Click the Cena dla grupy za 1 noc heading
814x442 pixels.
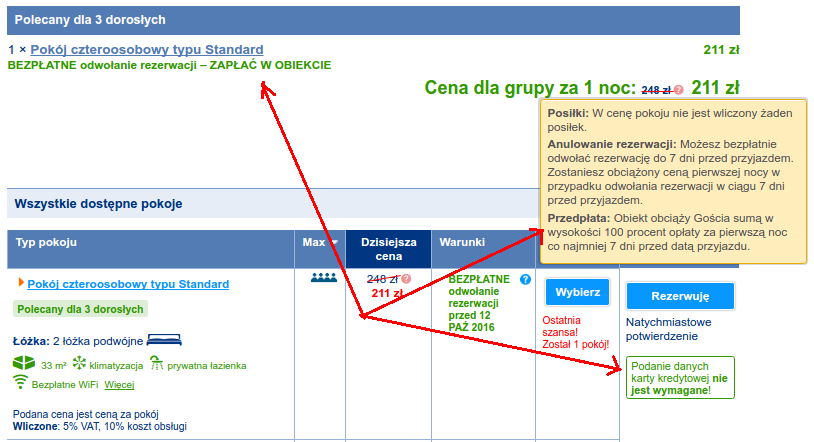530,88
